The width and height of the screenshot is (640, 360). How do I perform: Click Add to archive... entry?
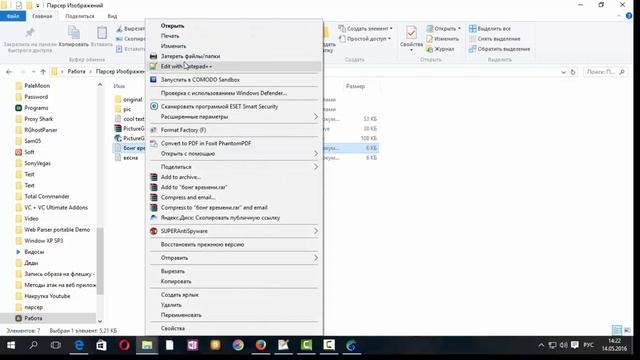(x=234, y=177)
